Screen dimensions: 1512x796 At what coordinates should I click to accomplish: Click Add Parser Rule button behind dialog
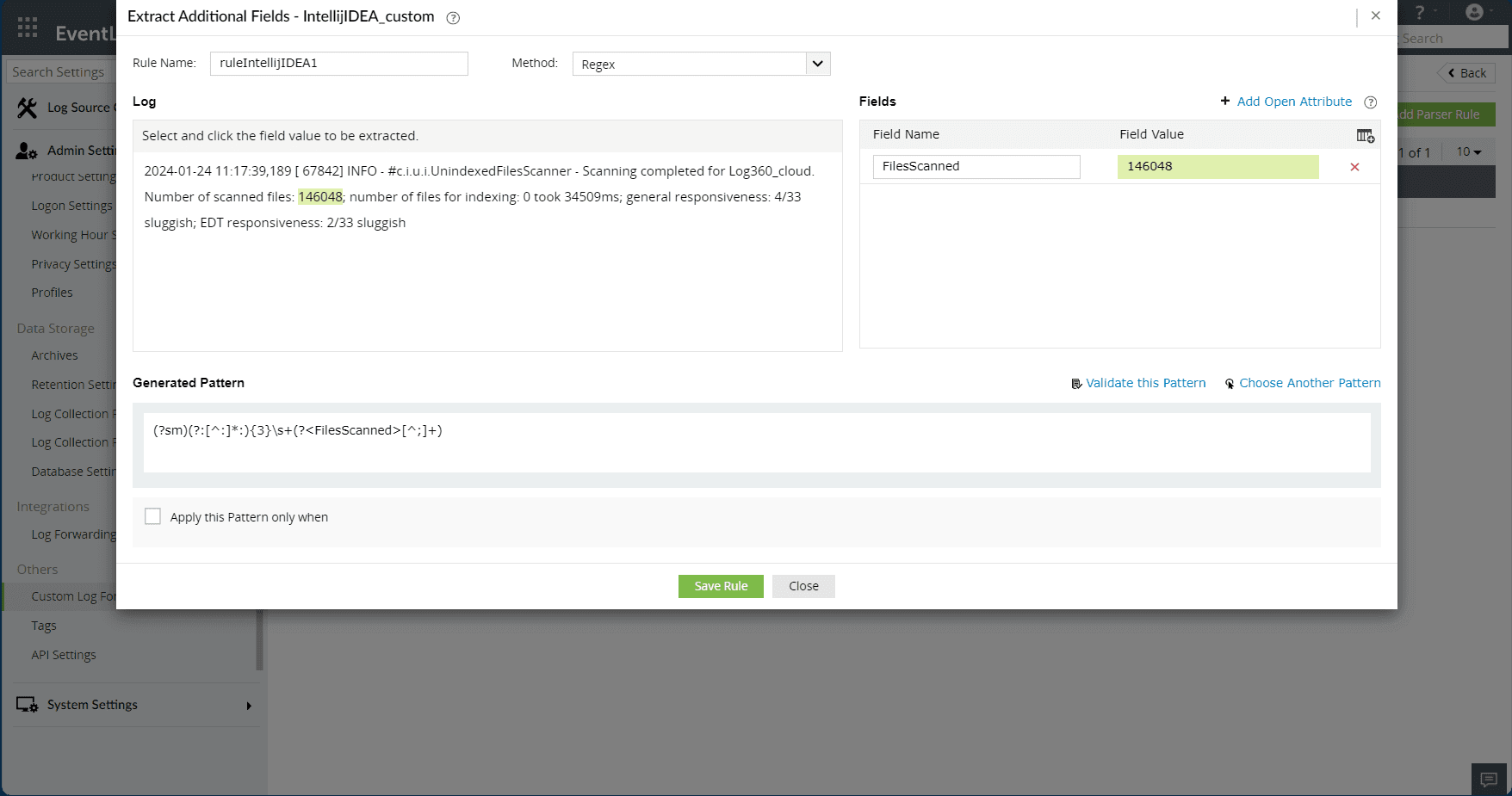tap(1447, 114)
